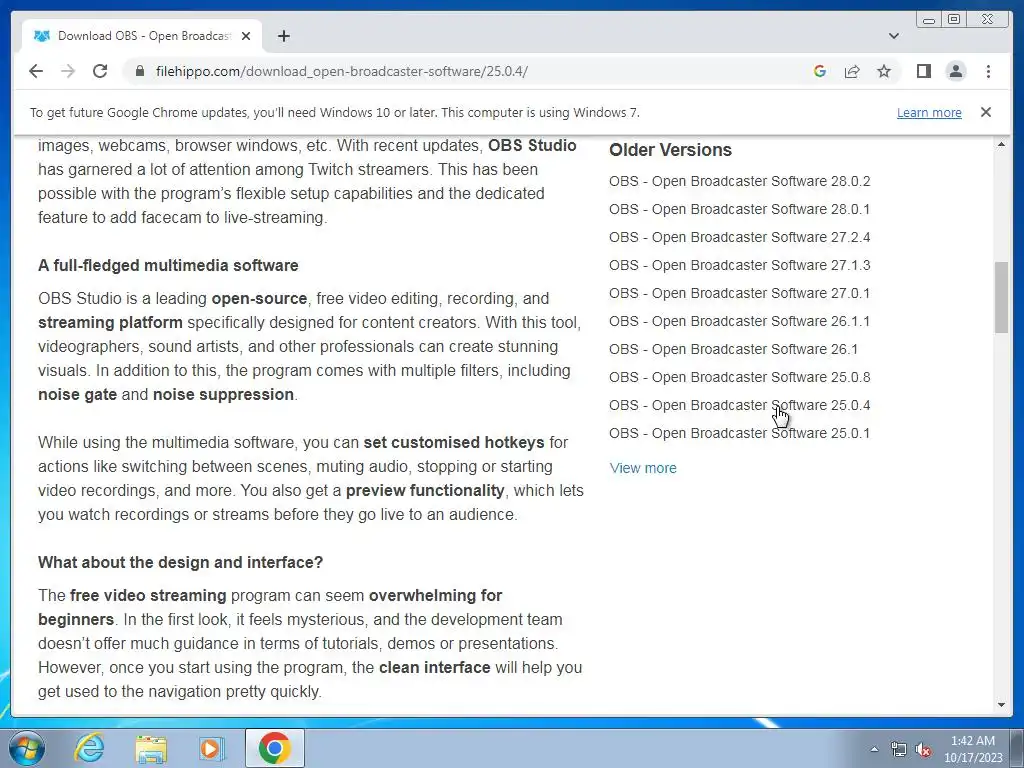Open a new tab with plus button

(x=283, y=36)
